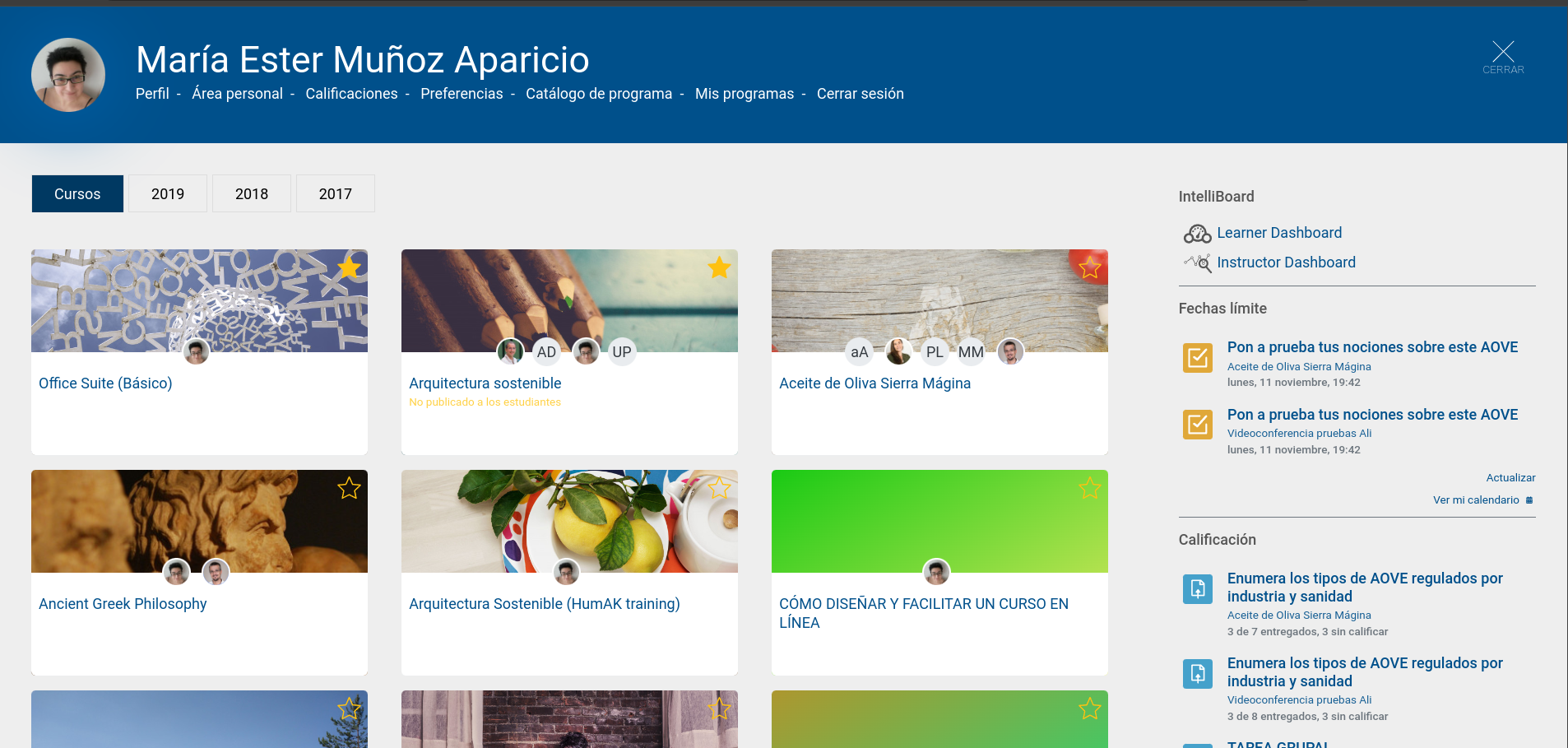
Task: Click Cerrar sesión to log out
Action: coord(861,94)
